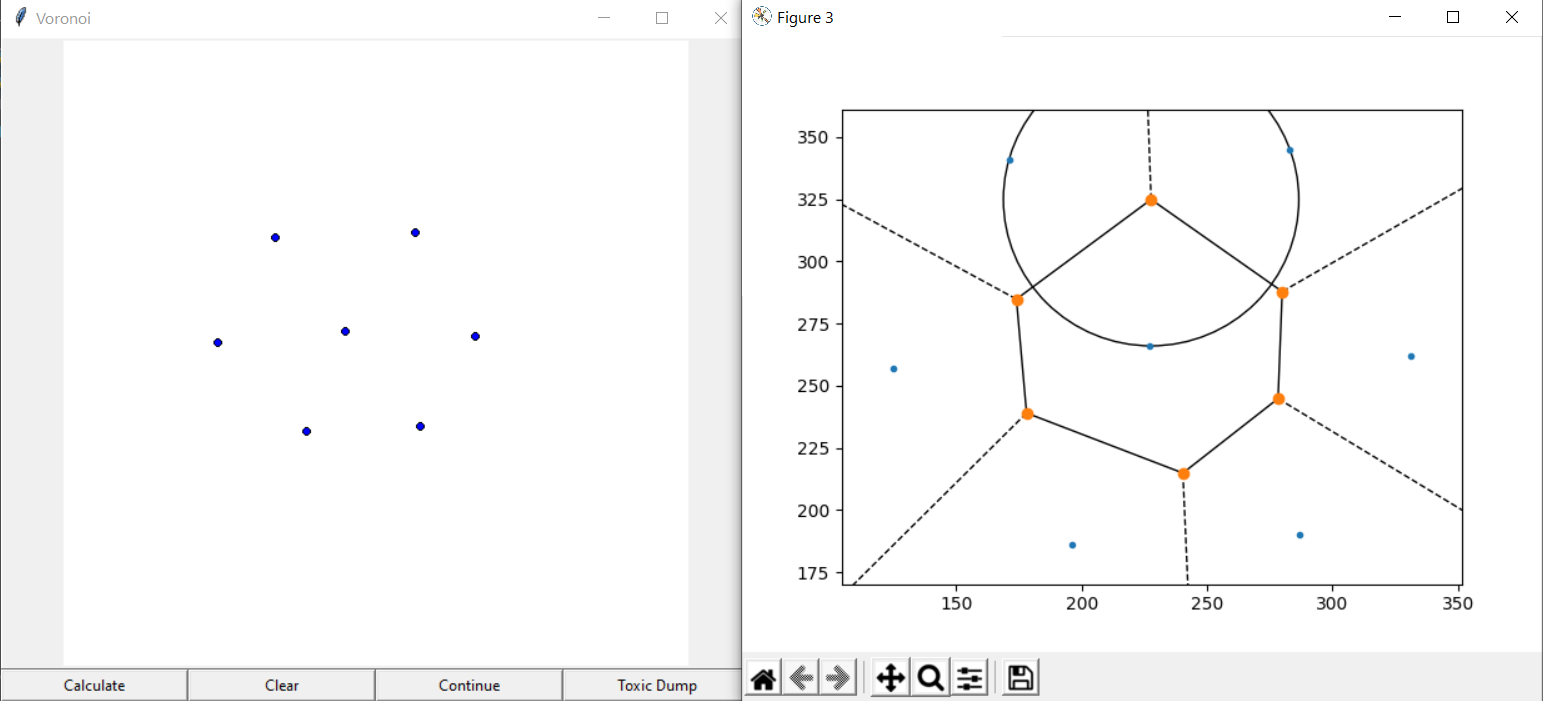The width and height of the screenshot is (1543, 701).
Task: Click the Voronoi window title text
Action: pos(64,18)
